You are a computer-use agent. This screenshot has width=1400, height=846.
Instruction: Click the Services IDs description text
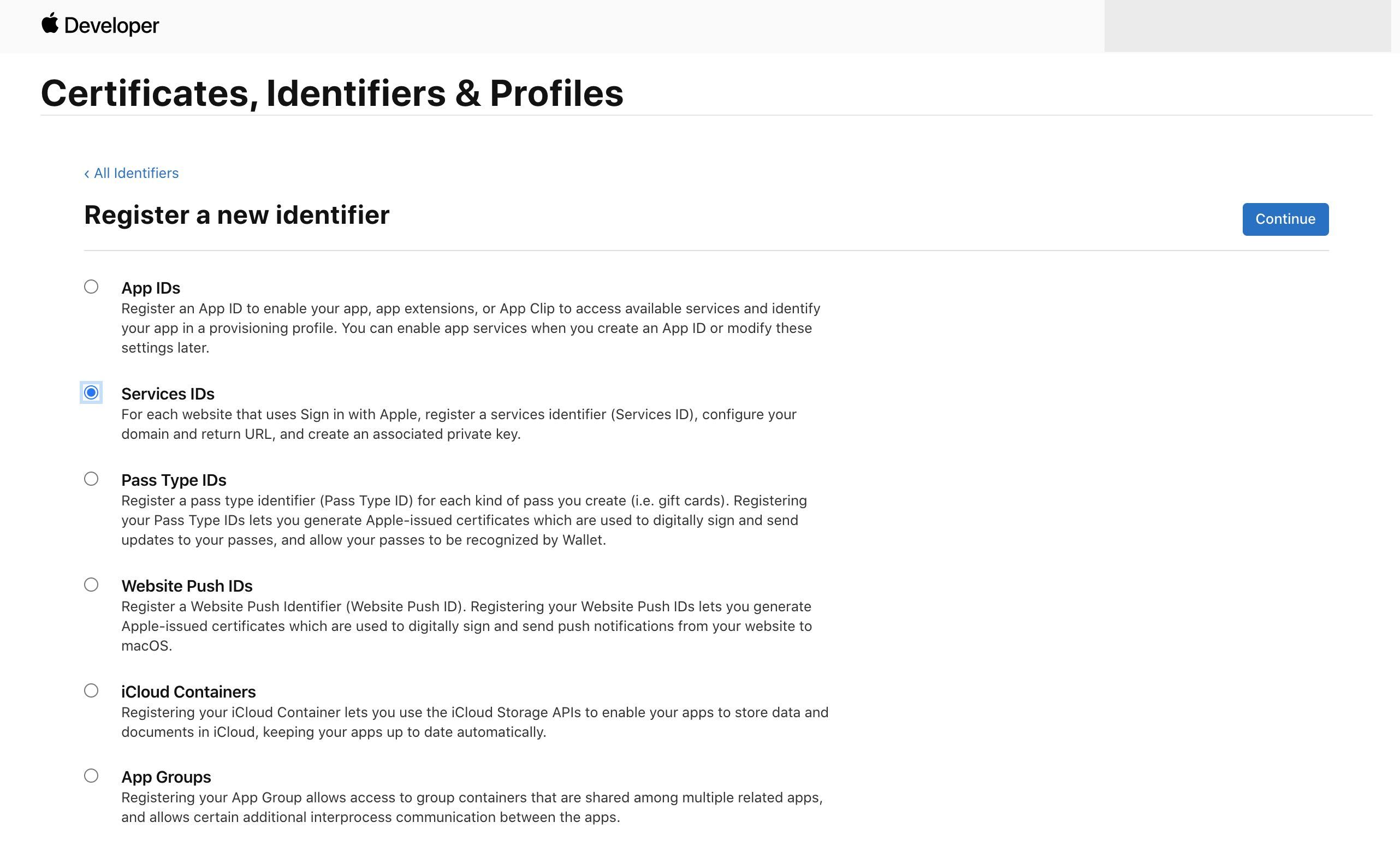pyautogui.click(x=458, y=424)
